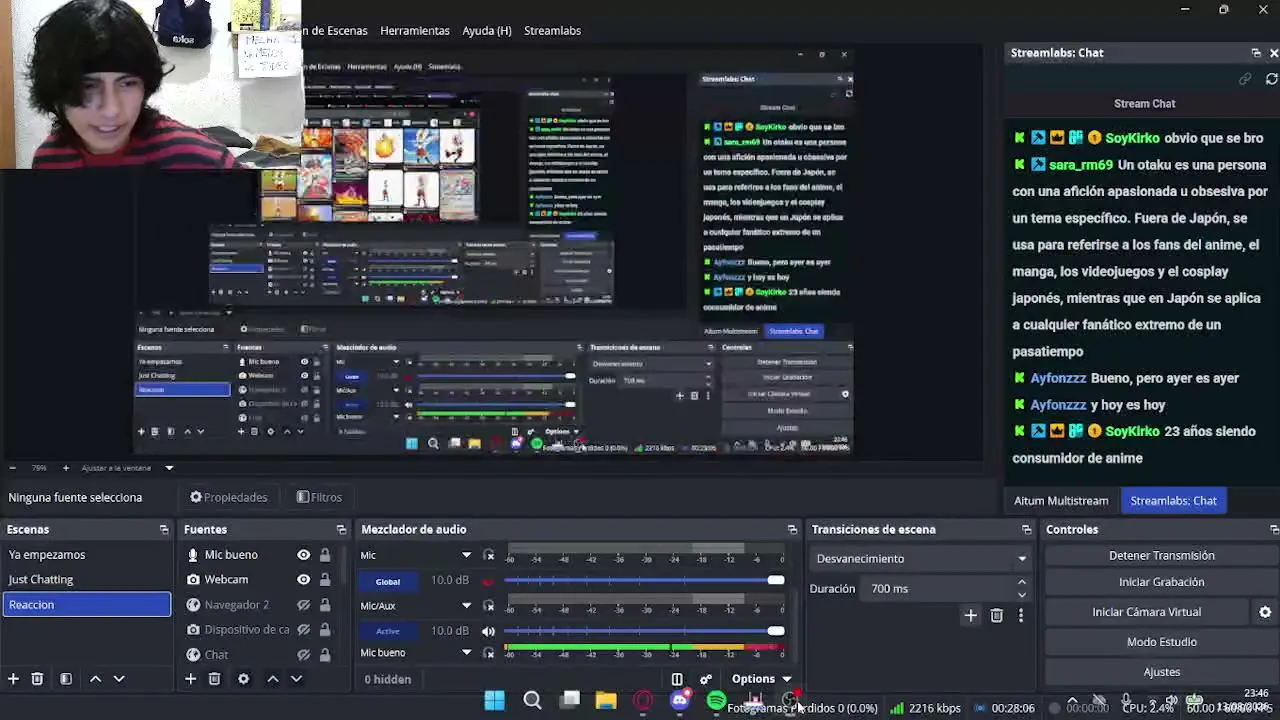Viewport: 1280px width, 720px height.
Task: Move the selected source up
Action: pos(273,679)
